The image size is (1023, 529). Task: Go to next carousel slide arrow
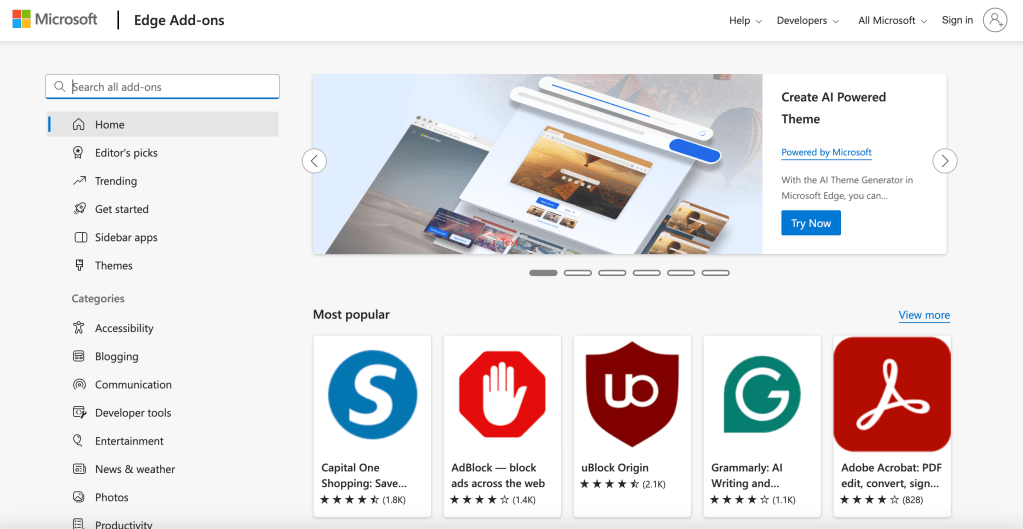coord(945,161)
